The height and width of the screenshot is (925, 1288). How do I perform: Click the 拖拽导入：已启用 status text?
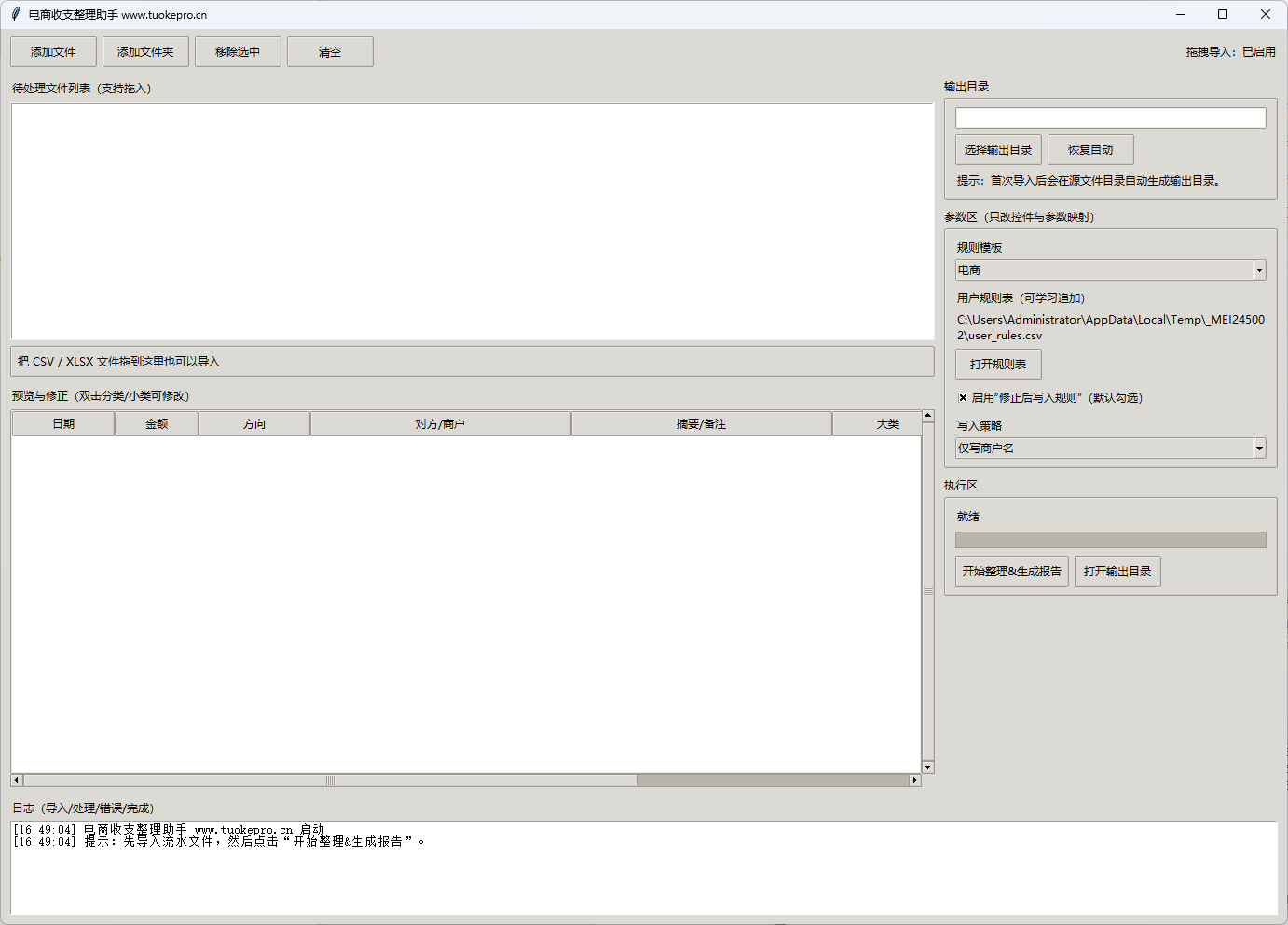[1230, 52]
